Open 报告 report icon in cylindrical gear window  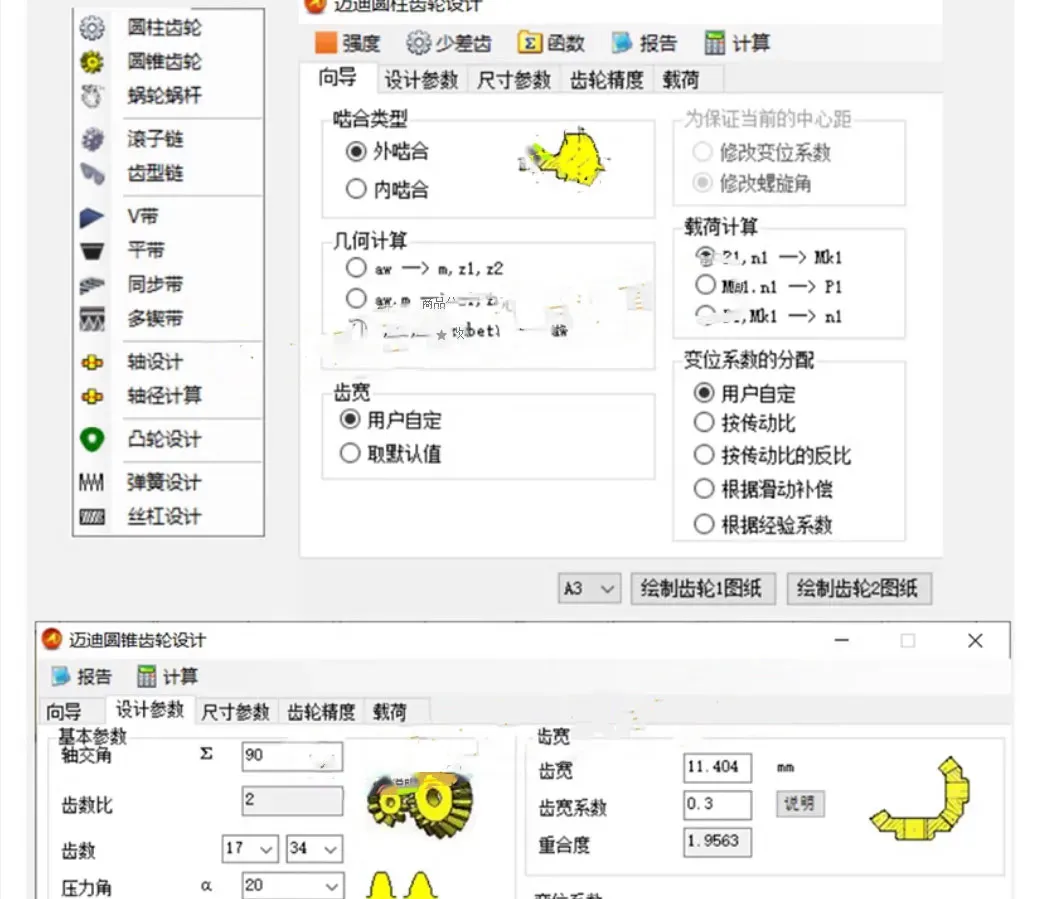point(622,43)
